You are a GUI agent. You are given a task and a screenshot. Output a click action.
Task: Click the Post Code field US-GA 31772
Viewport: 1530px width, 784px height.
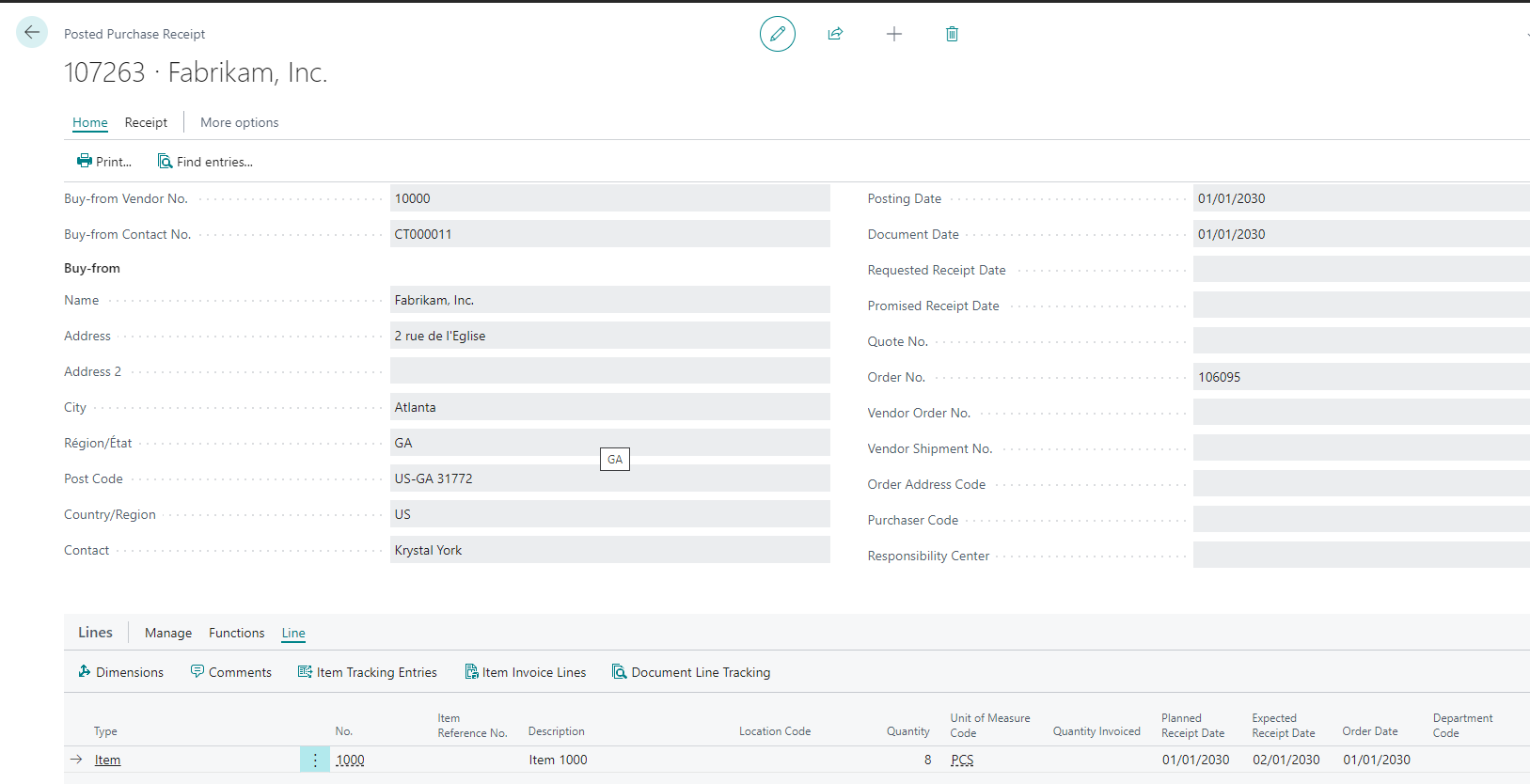610,478
